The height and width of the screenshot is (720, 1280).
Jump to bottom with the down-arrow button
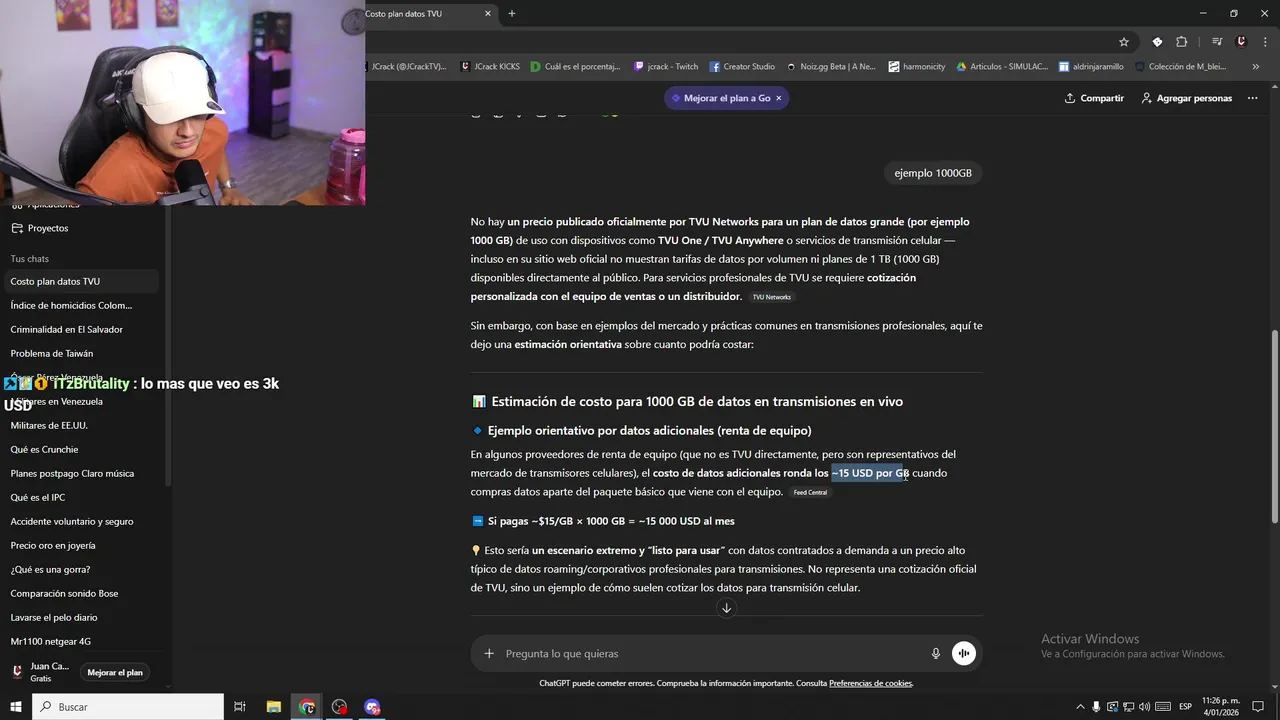point(727,608)
